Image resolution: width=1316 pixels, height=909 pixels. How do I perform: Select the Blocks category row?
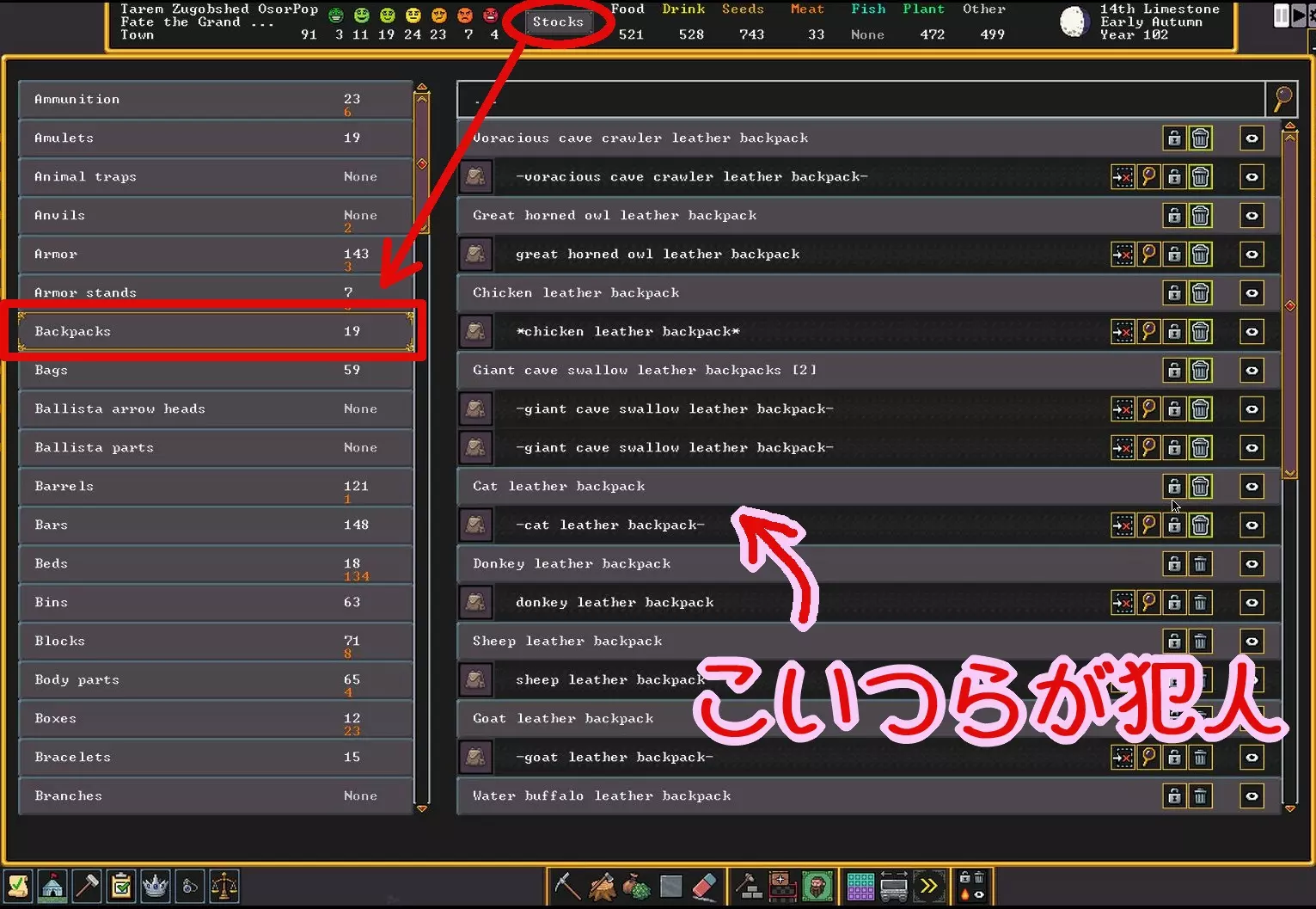click(216, 642)
